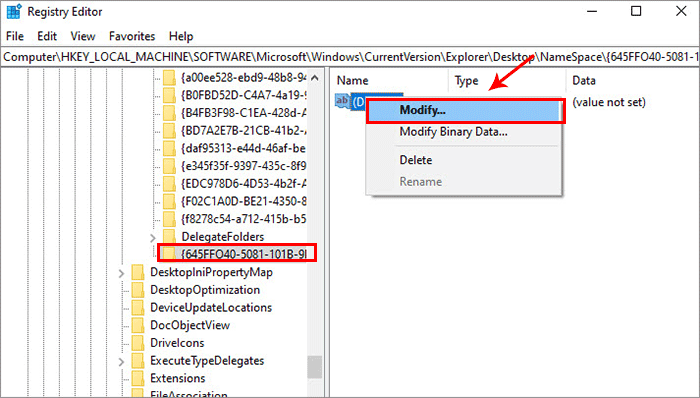Click folder icon of {645FFO40-5081 key
This screenshot has height=398, width=700.
[x=169, y=254]
